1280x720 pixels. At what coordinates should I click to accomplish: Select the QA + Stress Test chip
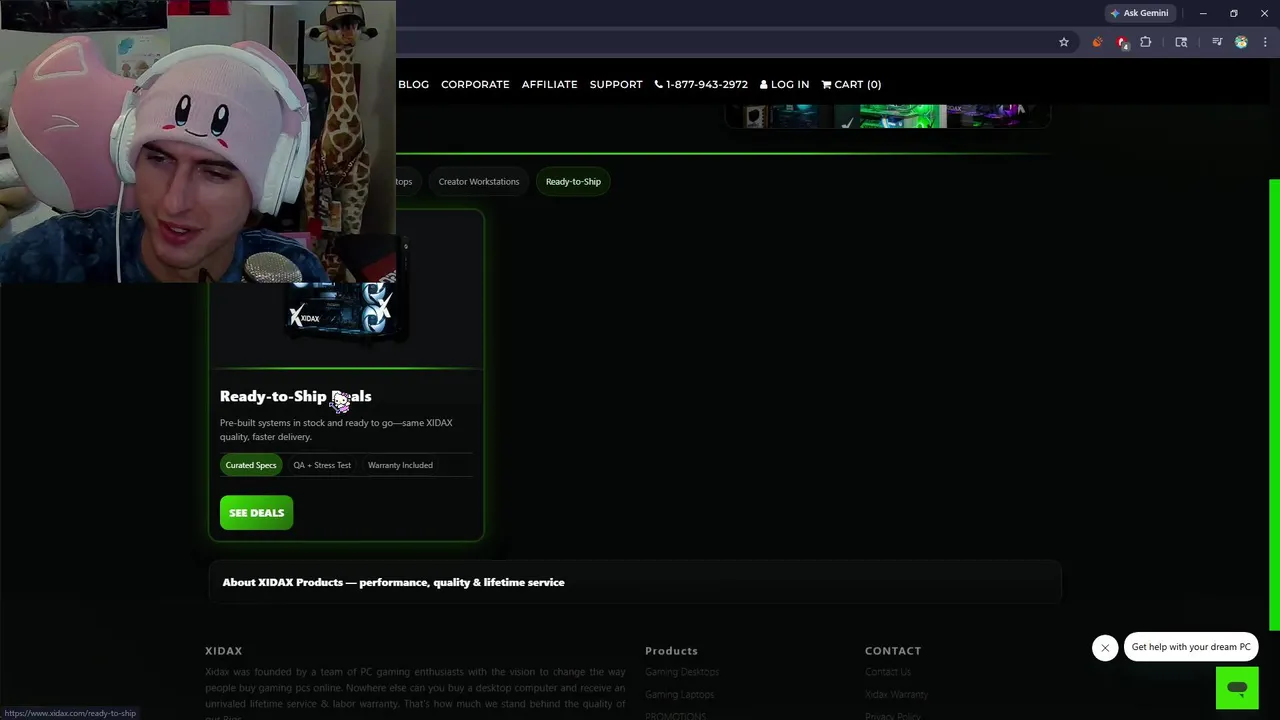point(322,465)
